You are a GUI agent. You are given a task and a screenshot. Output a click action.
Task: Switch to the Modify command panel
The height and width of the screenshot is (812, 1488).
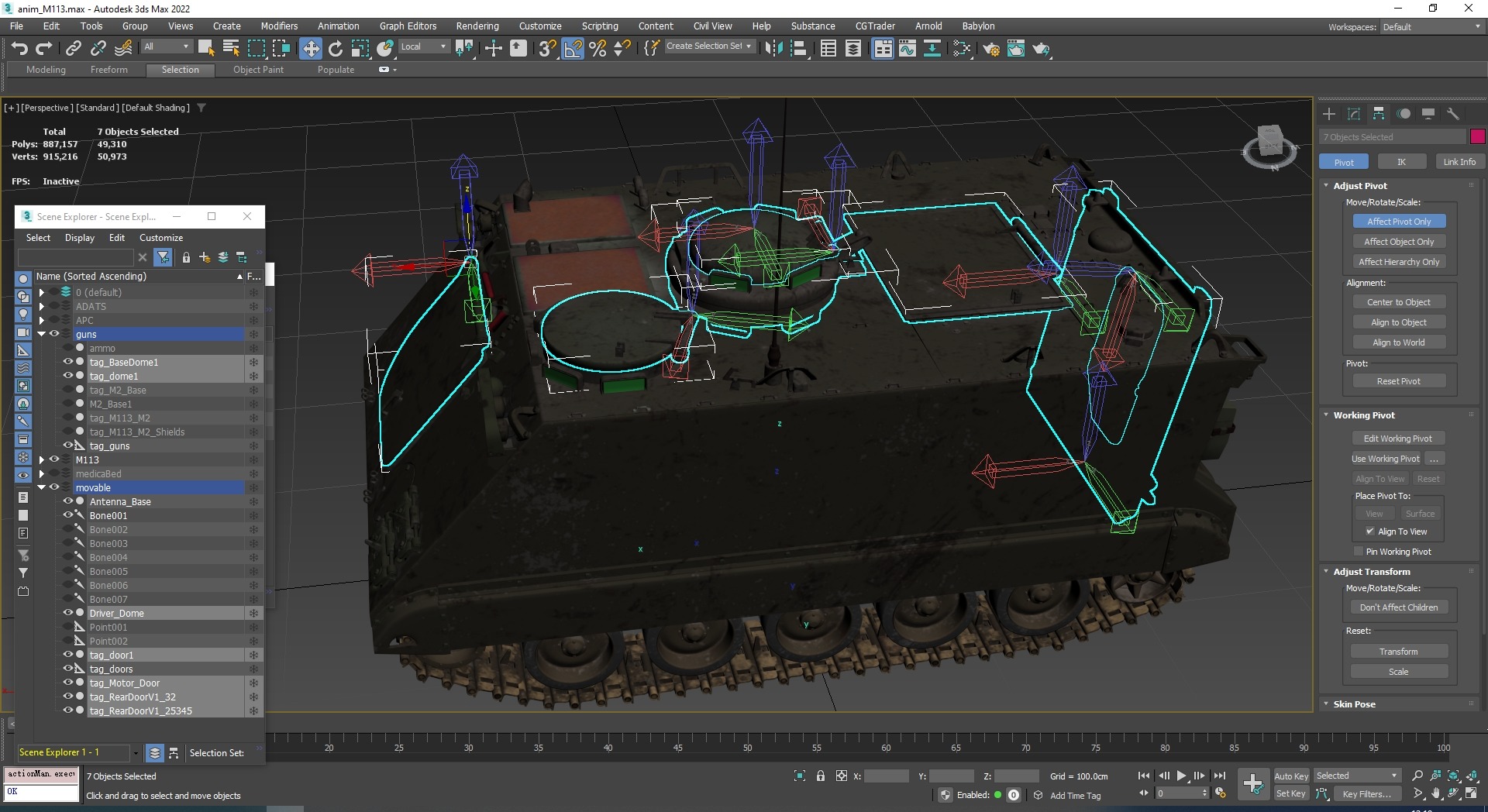(x=1354, y=114)
